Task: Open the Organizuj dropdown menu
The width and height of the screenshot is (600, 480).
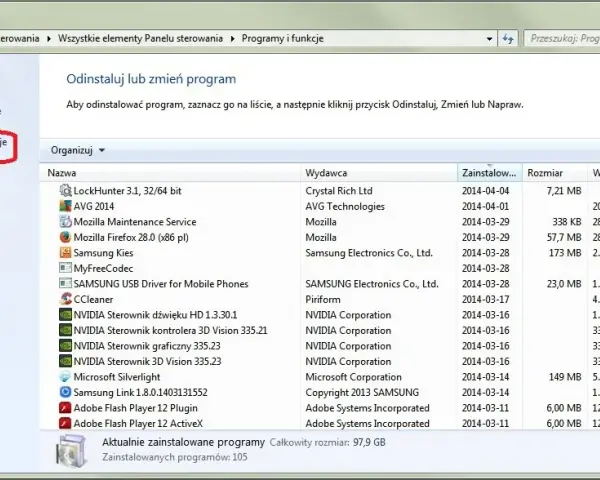Action: [78, 150]
